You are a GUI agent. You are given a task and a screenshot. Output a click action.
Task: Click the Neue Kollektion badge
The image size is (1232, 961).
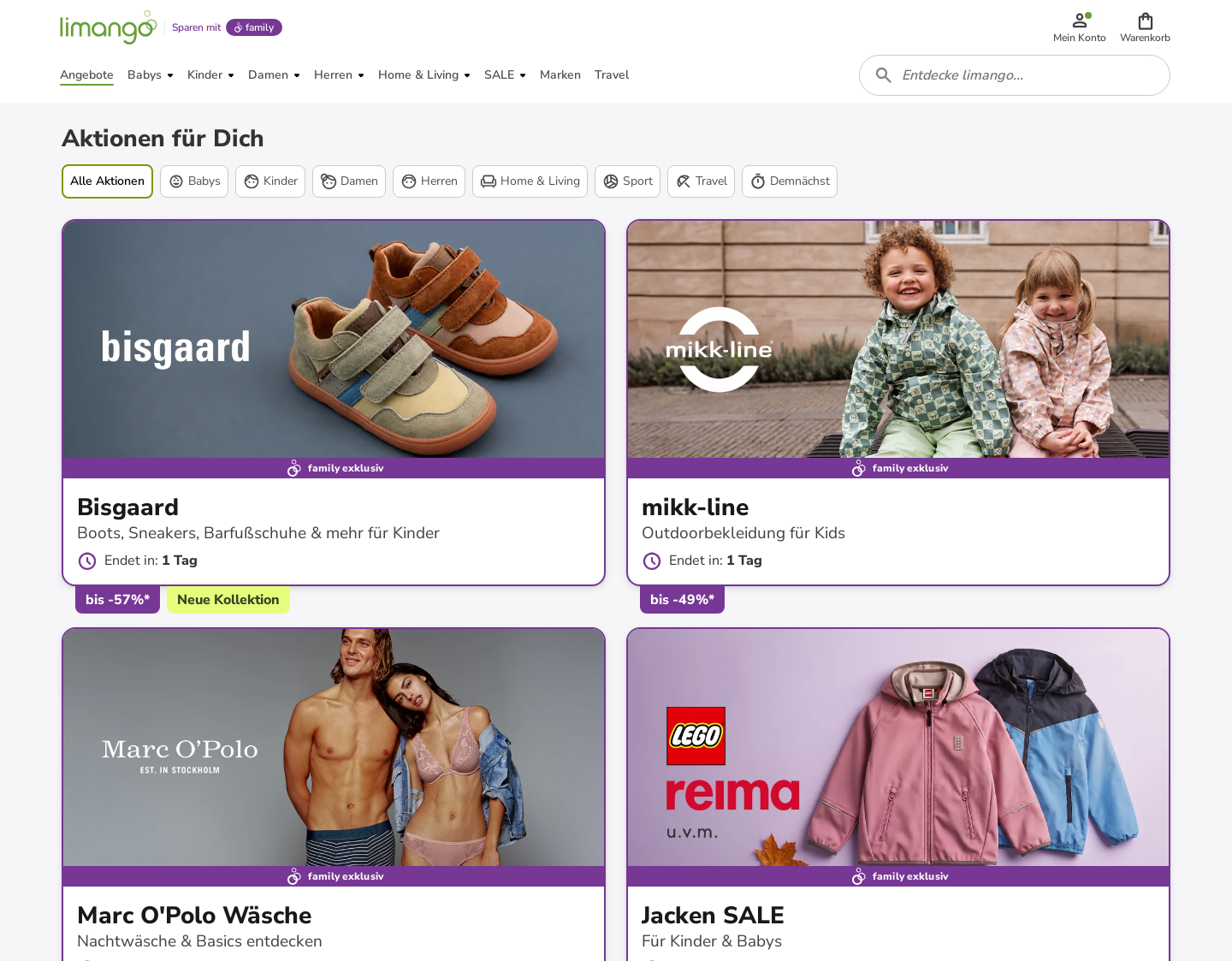click(228, 600)
